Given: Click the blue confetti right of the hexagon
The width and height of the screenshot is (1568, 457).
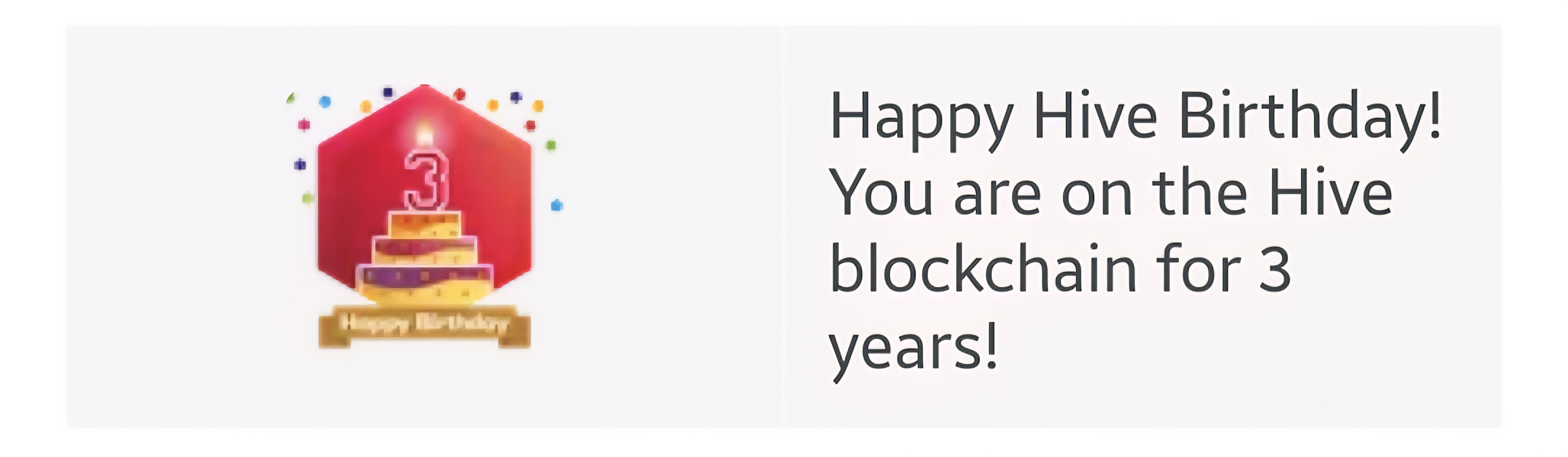Looking at the screenshot, I should click(x=556, y=205).
